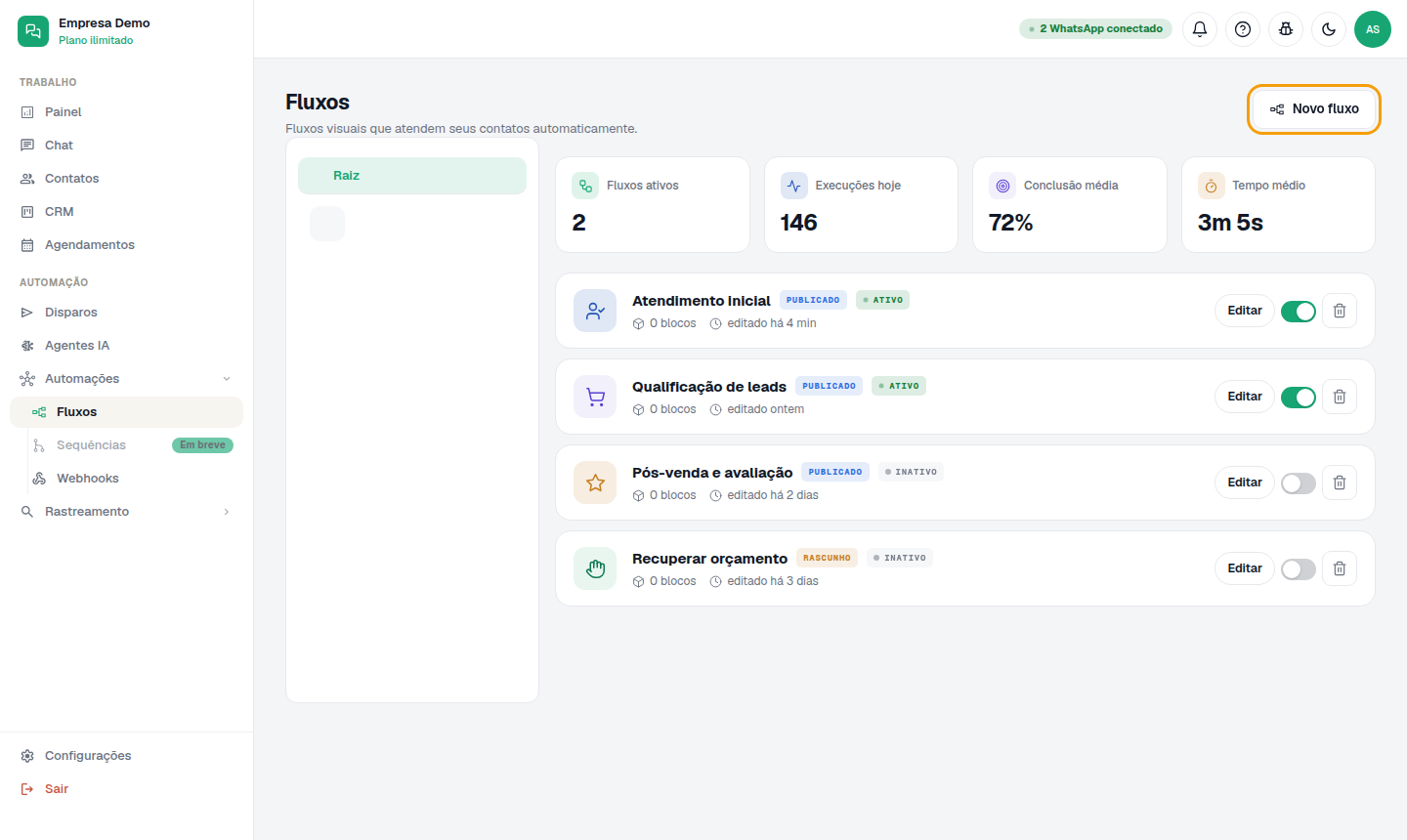Click the Conclusão média target icon
This screenshot has width=1407, height=840.
pos(1002,186)
